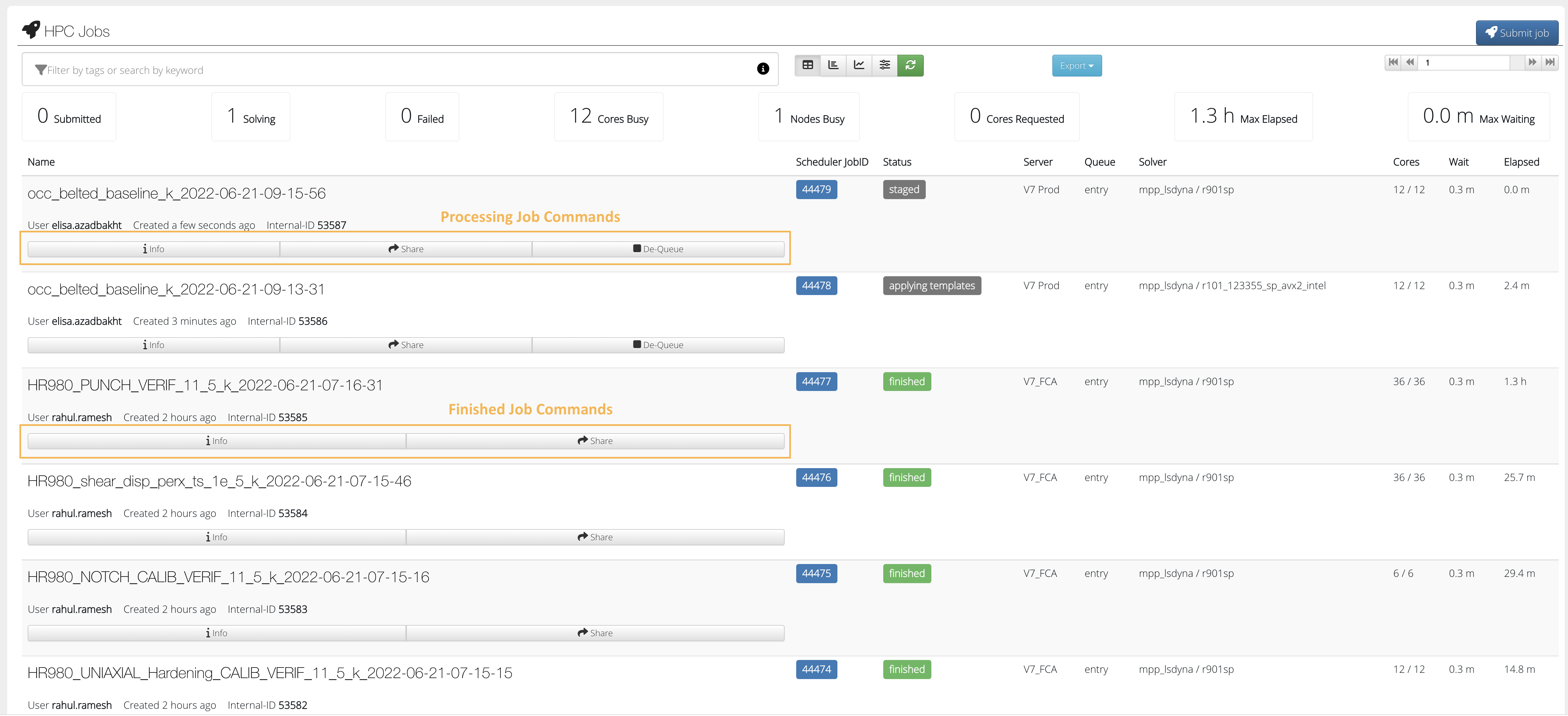This screenshot has height=716, width=1568.
Task: Select the Submitted counter card
Action: point(69,117)
